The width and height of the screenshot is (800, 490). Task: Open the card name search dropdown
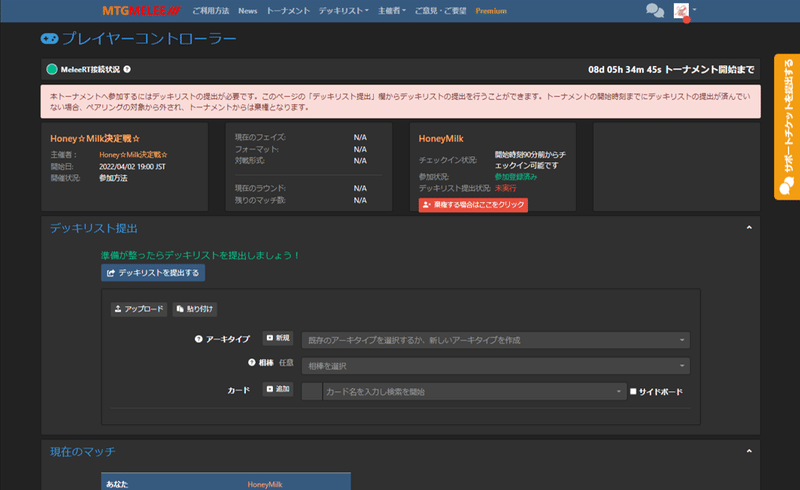coord(474,391)
